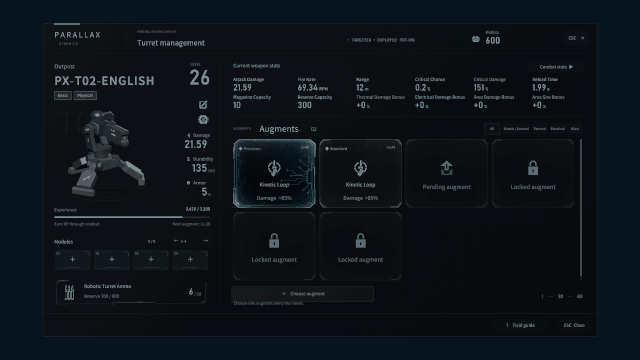
Task: Click the Locked augment card in the top row
Action: [x=533, y=173]
